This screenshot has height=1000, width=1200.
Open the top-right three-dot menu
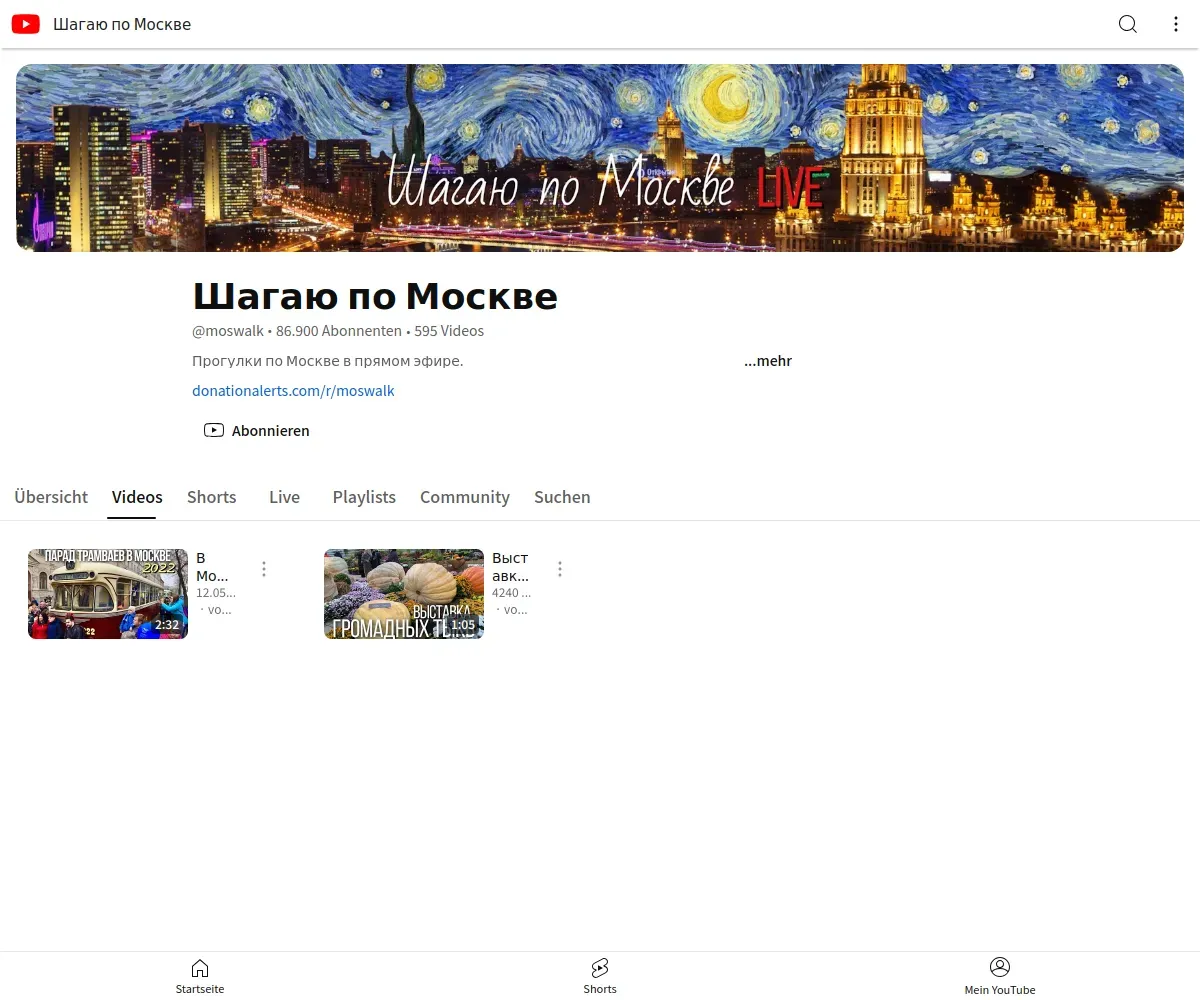coord(1176,24)
